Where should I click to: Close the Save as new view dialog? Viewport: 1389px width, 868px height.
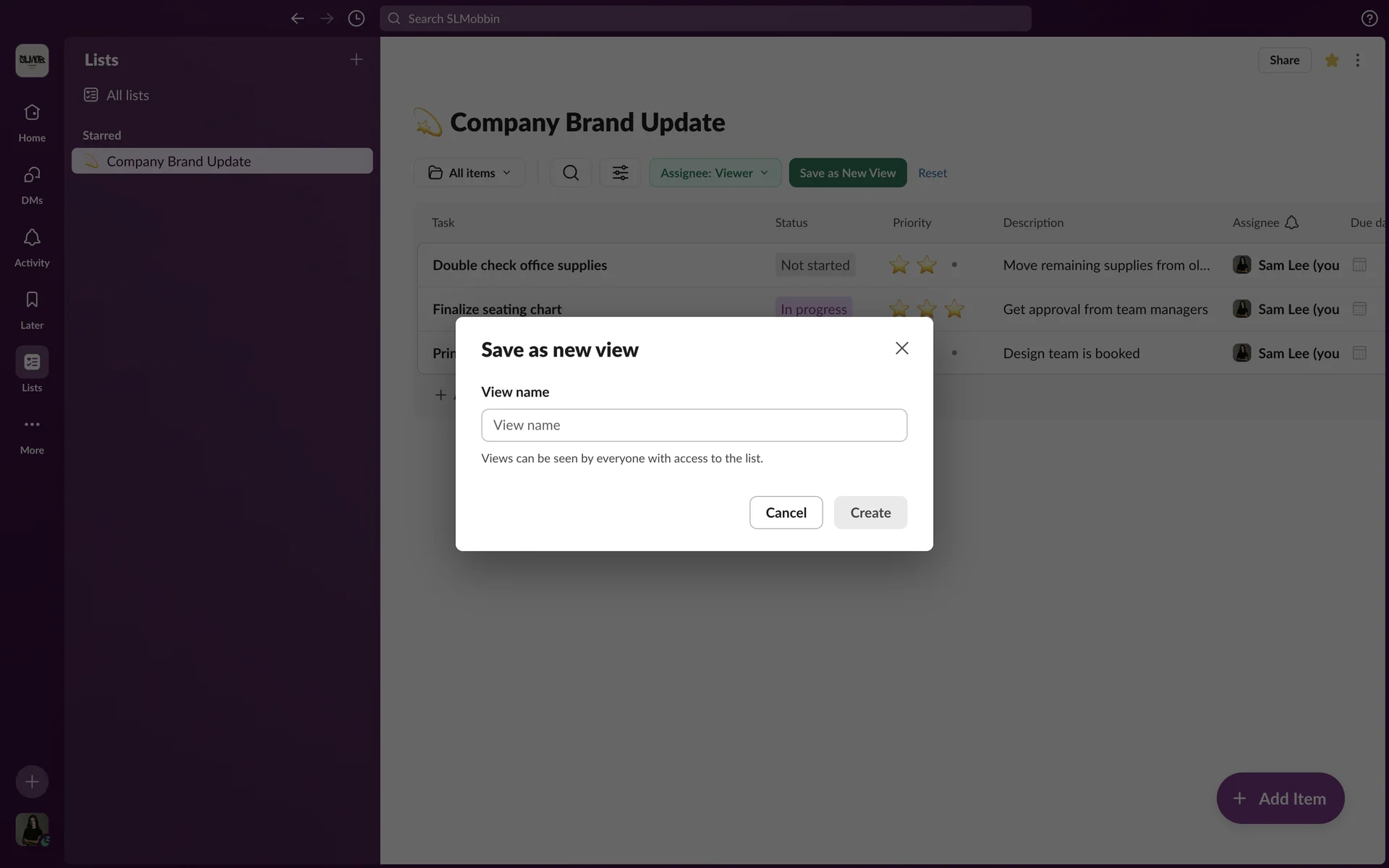[x=901, y=349]
